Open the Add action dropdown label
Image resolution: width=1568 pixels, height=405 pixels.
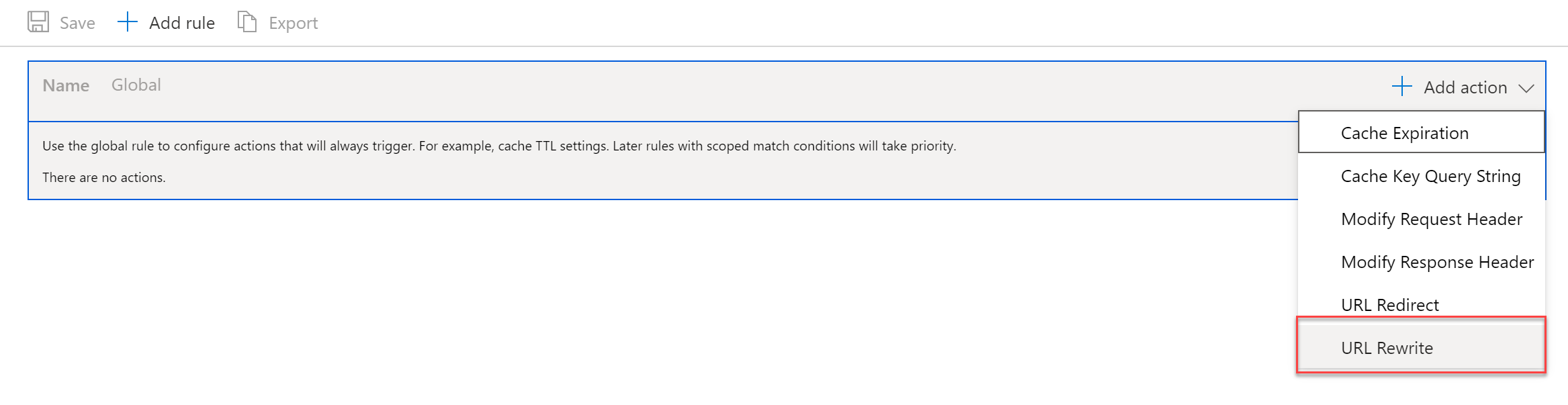pos(1465,88)
